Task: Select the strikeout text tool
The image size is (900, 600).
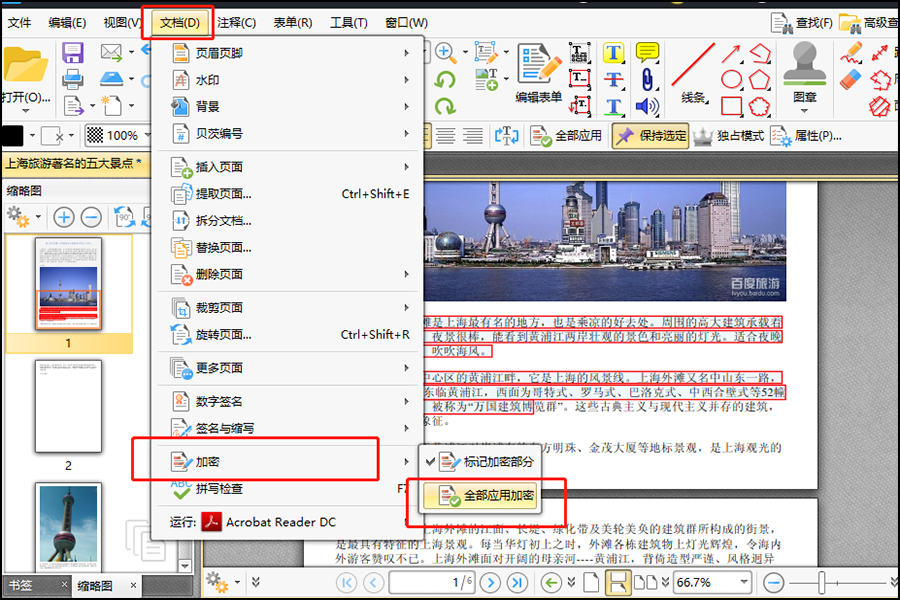Action: (614, 79)
